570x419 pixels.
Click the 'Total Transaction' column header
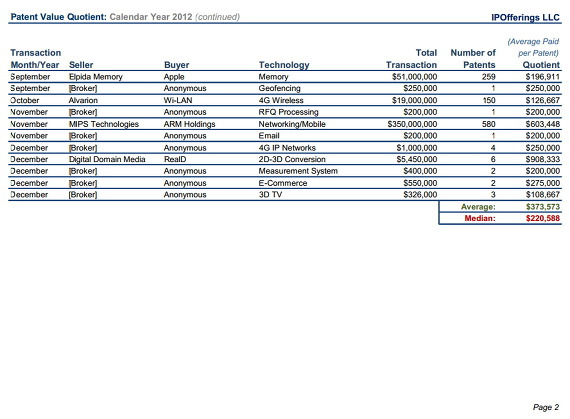[x=411, y=59]
